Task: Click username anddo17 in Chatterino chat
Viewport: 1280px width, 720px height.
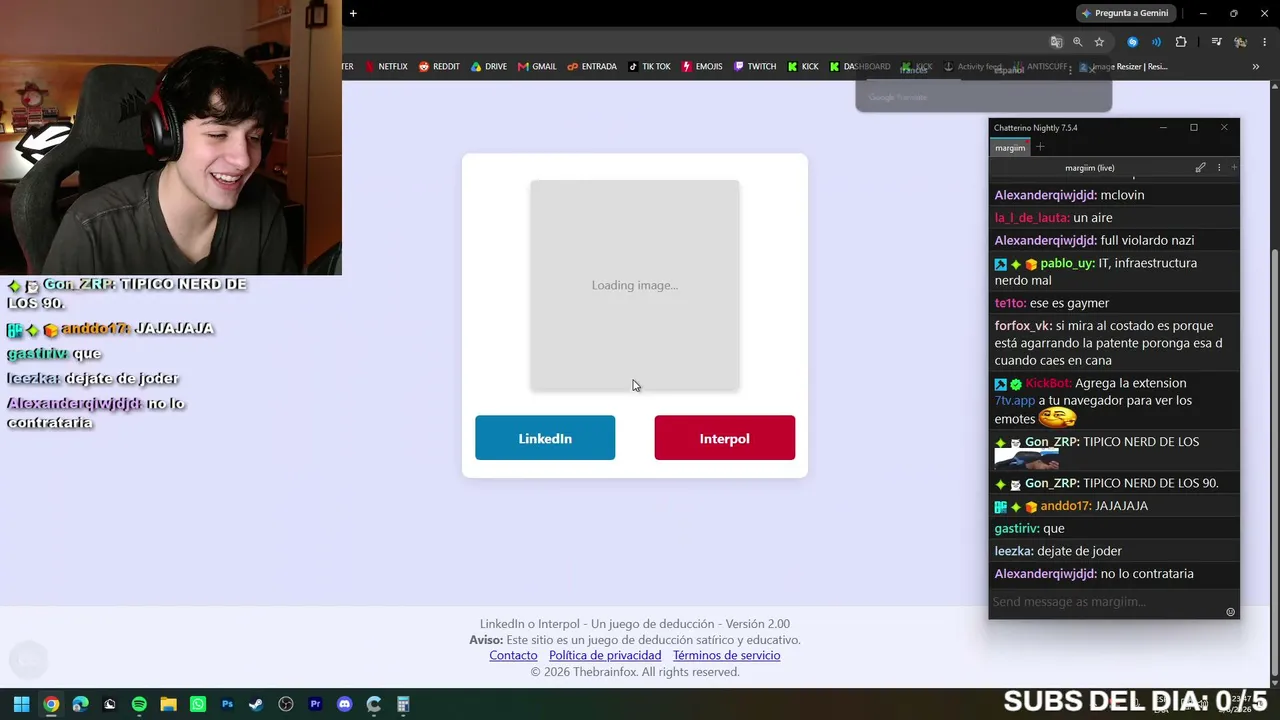Action: (1066, 506)
